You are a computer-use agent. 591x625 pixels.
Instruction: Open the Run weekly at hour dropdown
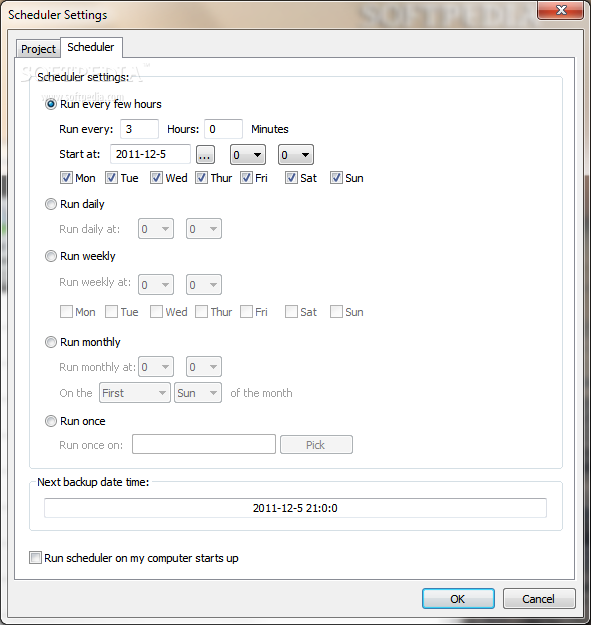(x=156, y=285)
